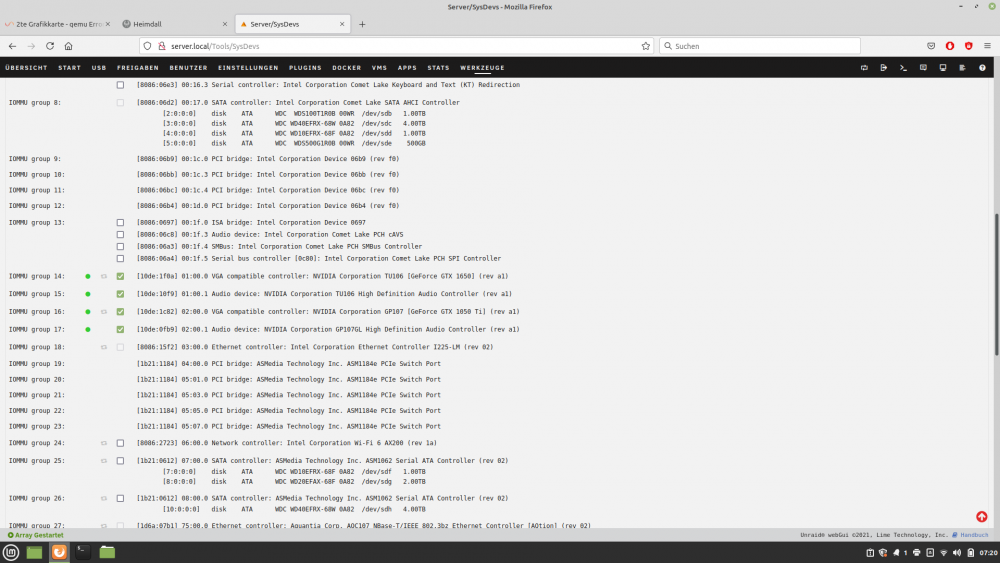Bookmark this page with the star icon
Image resolution: width=1000 pixels, height=563 pixels.
coord(645,46)
